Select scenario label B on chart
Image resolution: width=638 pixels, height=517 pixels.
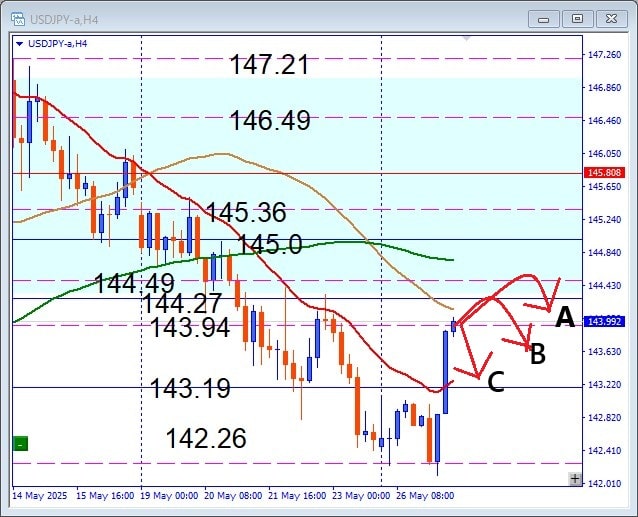538,353
